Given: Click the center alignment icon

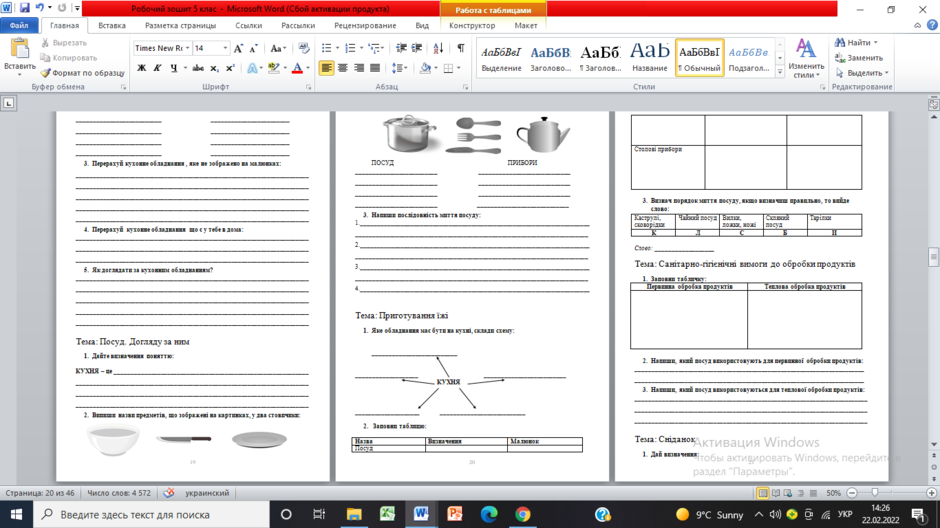Looking at the screenshot, I should [342, 68].
